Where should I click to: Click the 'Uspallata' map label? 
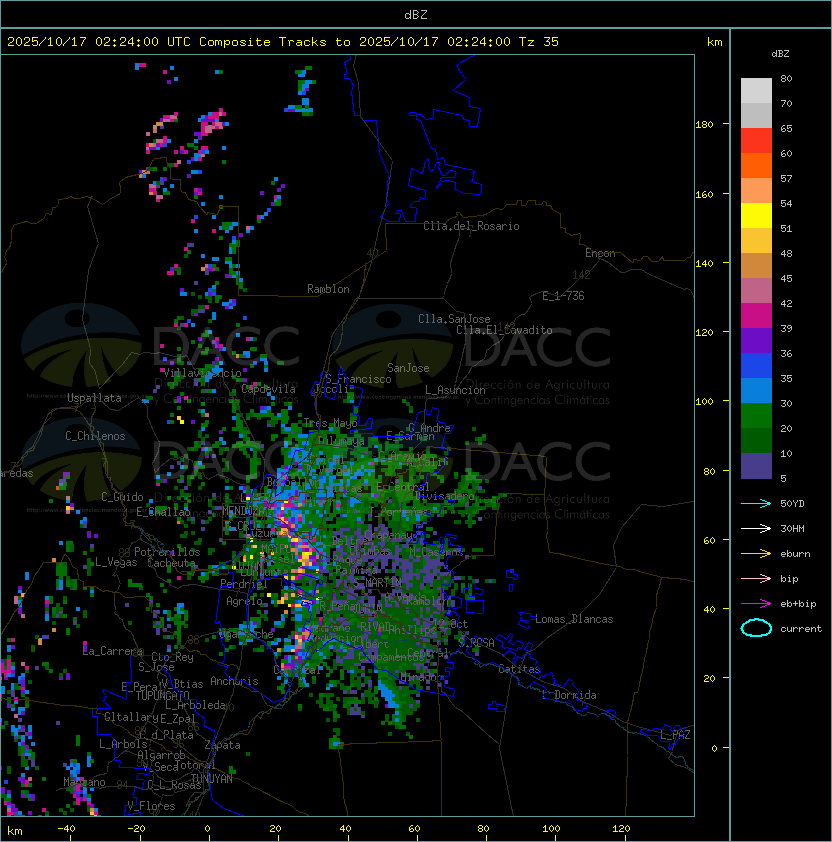(x=94, y=398)
